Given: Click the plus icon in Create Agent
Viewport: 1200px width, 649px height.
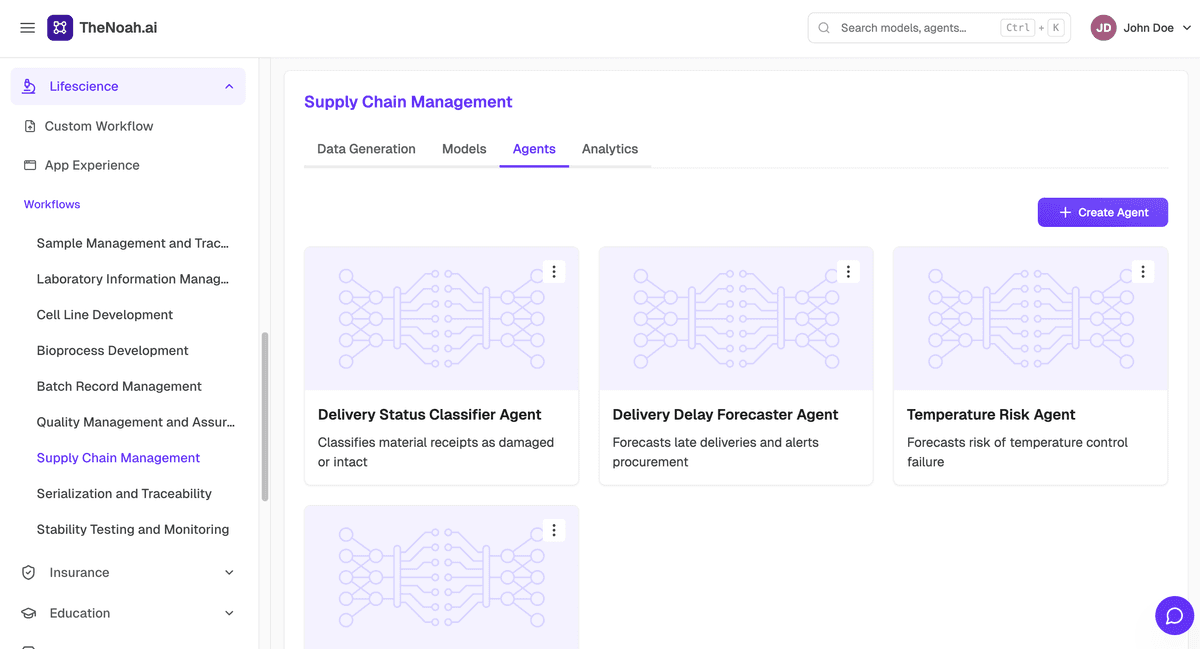Looking at the screenshot, I should point(1065,212).
